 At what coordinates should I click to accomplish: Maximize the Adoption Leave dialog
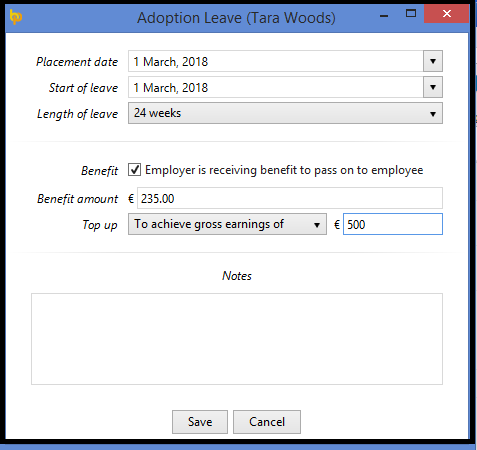tap(411, 14)
